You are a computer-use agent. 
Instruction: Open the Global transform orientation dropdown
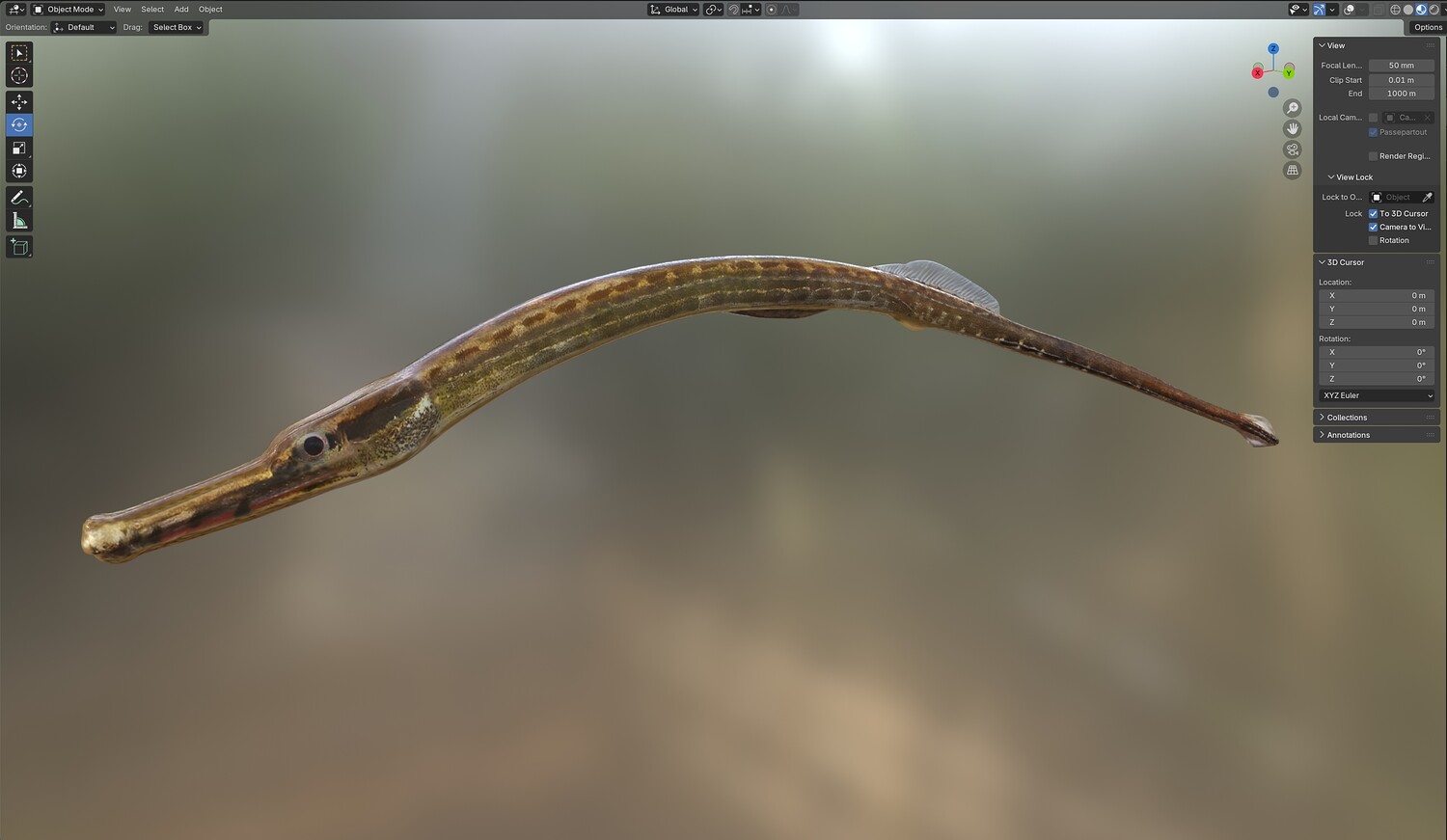coord(673,10)
